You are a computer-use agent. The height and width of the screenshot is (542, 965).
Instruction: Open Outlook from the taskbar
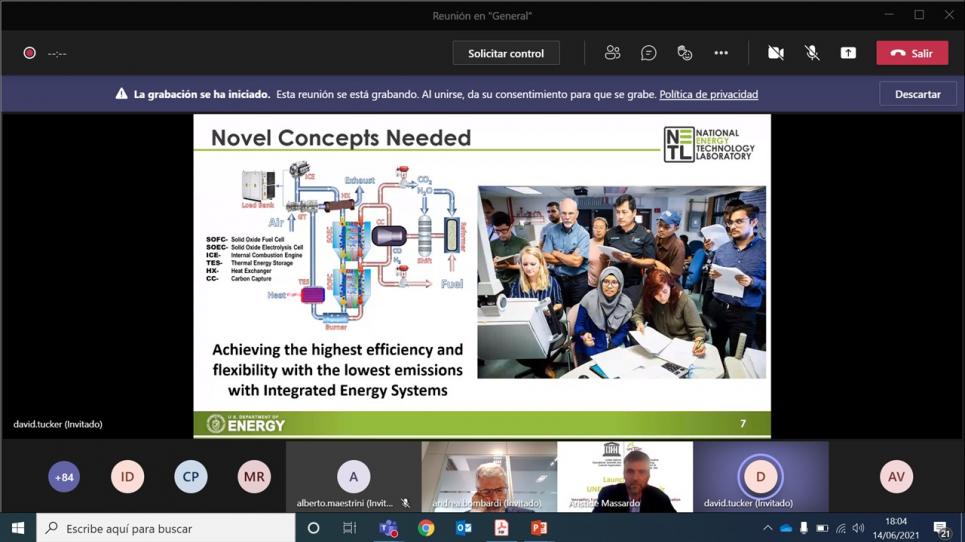click(464, 528)
